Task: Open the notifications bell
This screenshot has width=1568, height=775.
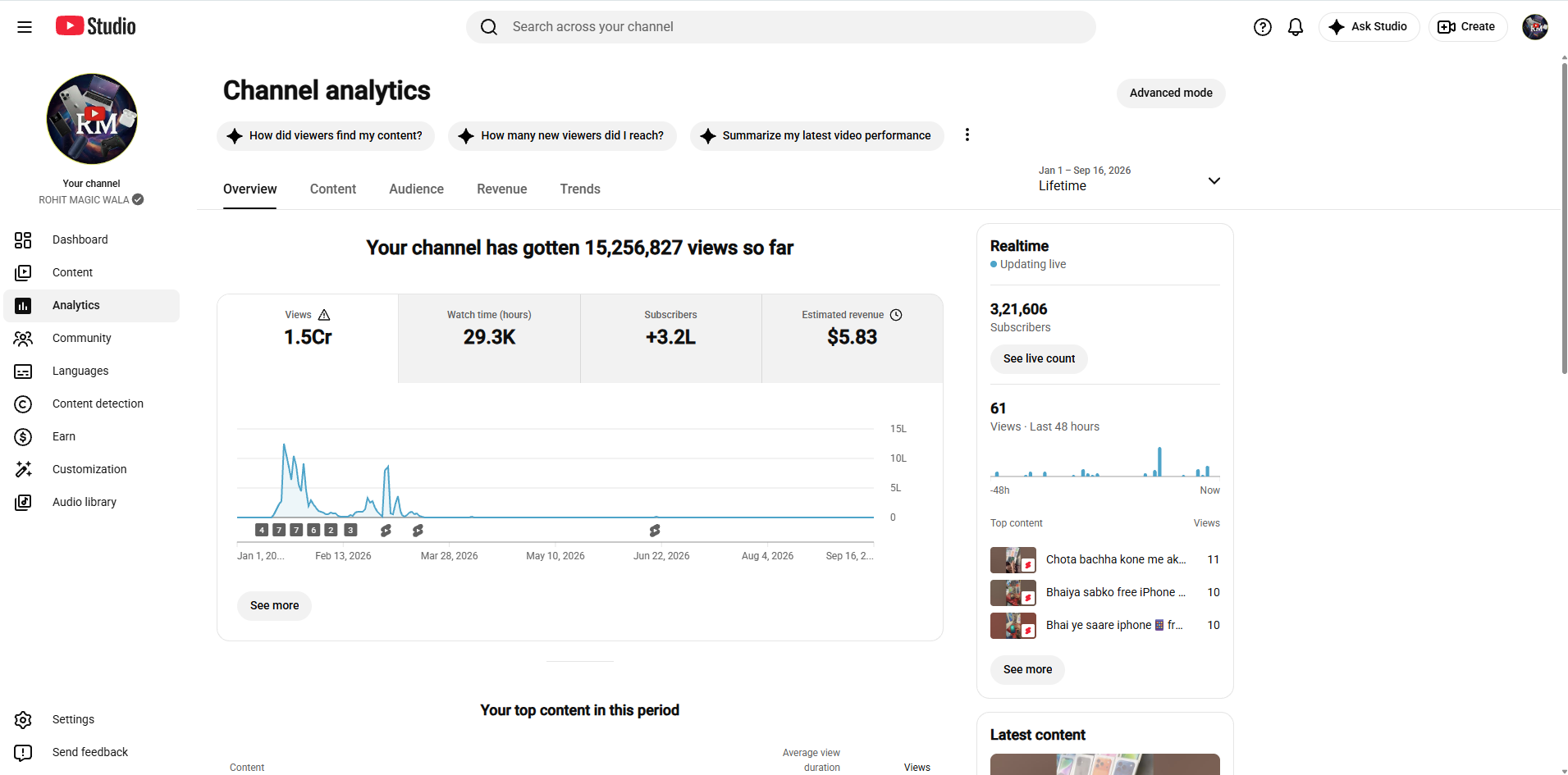Action: pyautogui.click(x=1296, y=27)
